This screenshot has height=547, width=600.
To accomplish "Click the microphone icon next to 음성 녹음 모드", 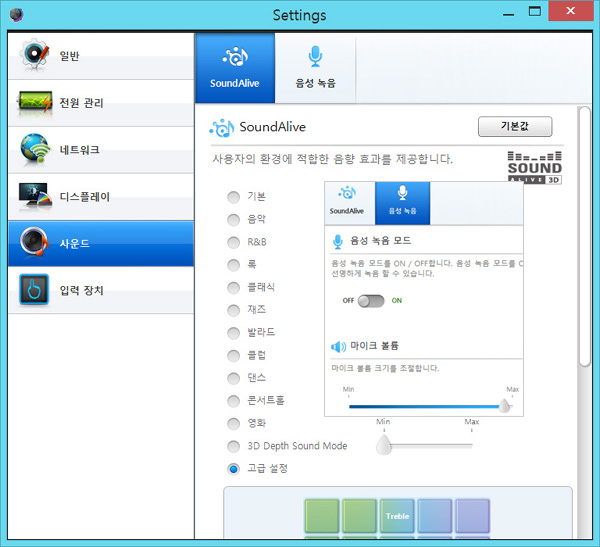I will (338, 242).
